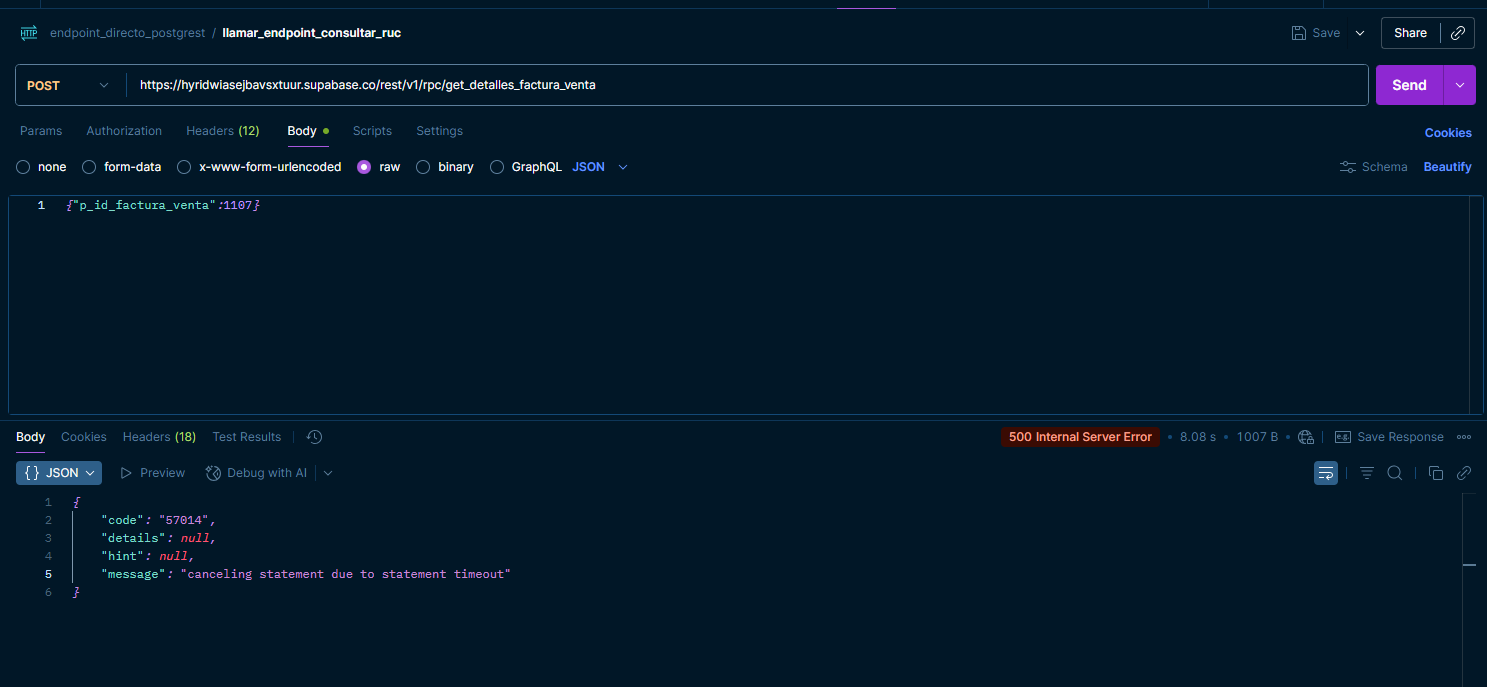Copy the response body icon

[x=1436, y=473]
